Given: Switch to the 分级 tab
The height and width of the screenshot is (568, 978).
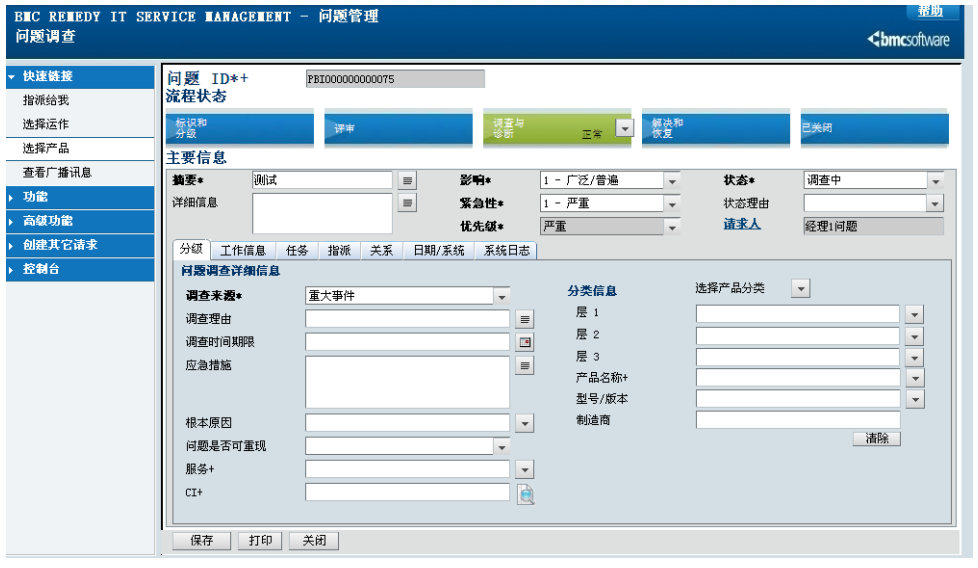Looking at the screenshot, I should (x=191, y=249).
